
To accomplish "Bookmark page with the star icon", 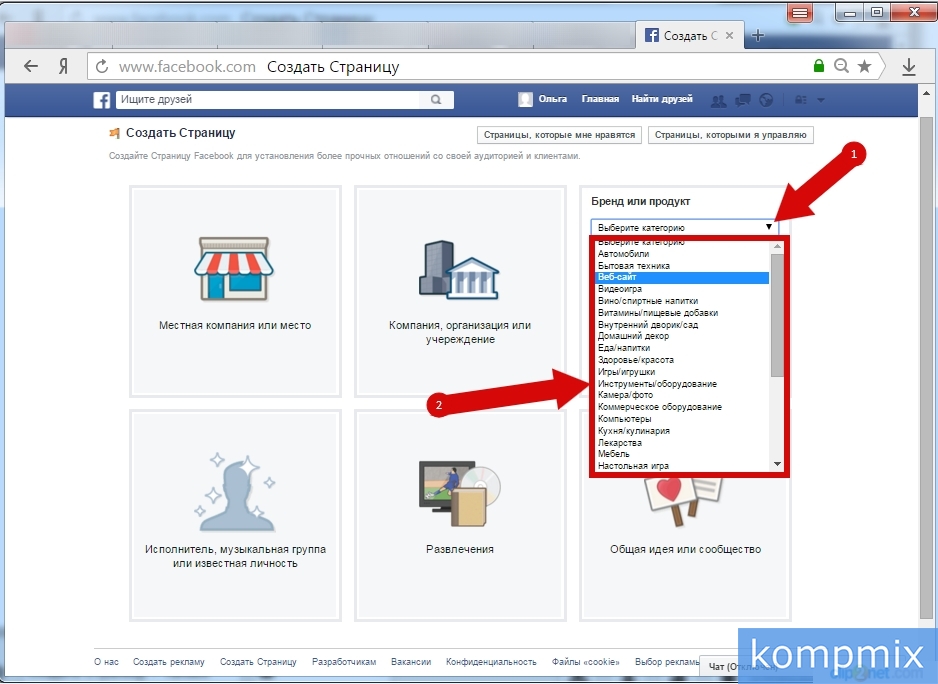I will click(864, 66).
